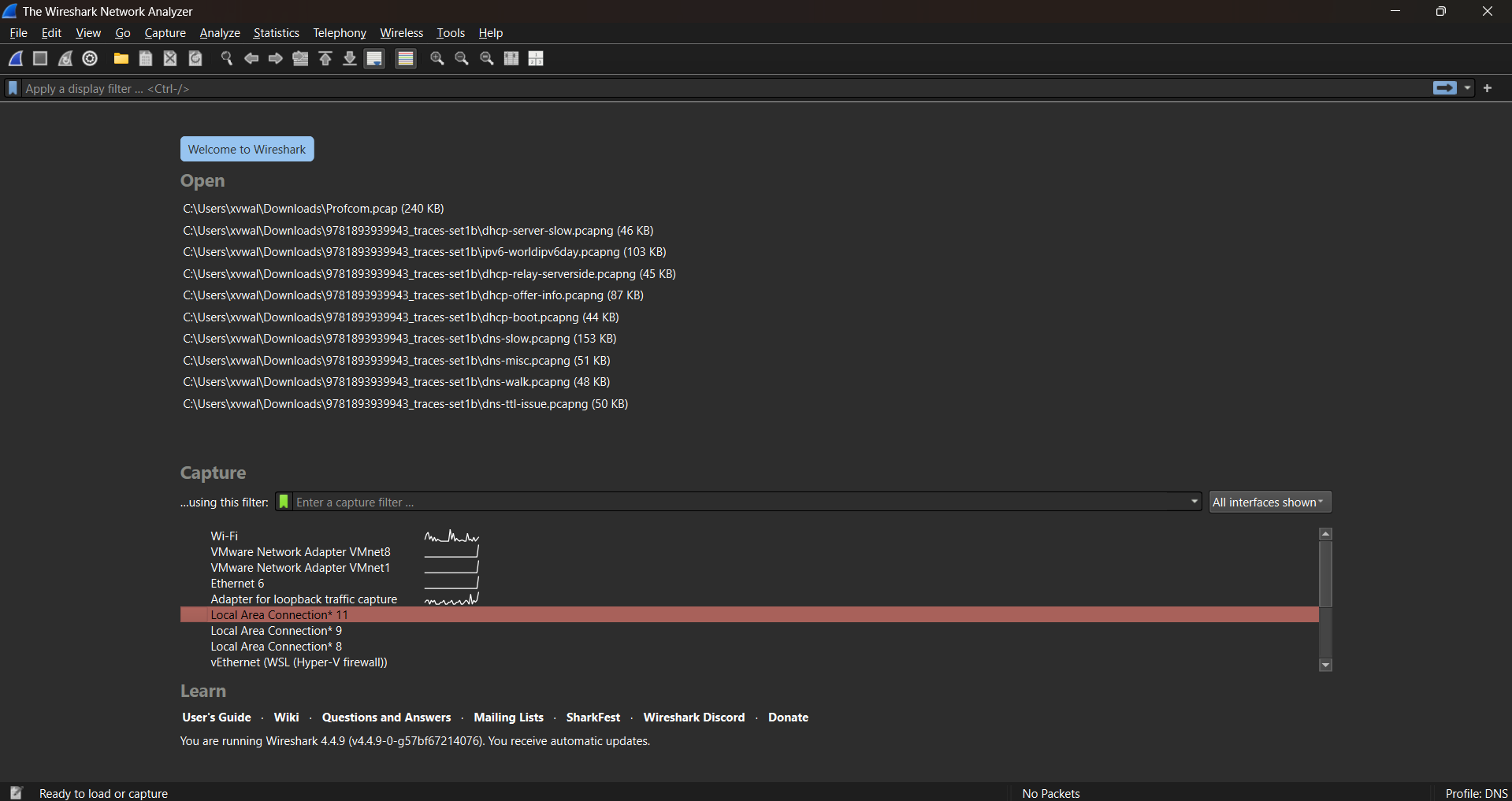The width and height of the screenshot is (1512, 801).
Task: Click interface list scrollbar down arrow
Action: click(x=1325, y=665)
